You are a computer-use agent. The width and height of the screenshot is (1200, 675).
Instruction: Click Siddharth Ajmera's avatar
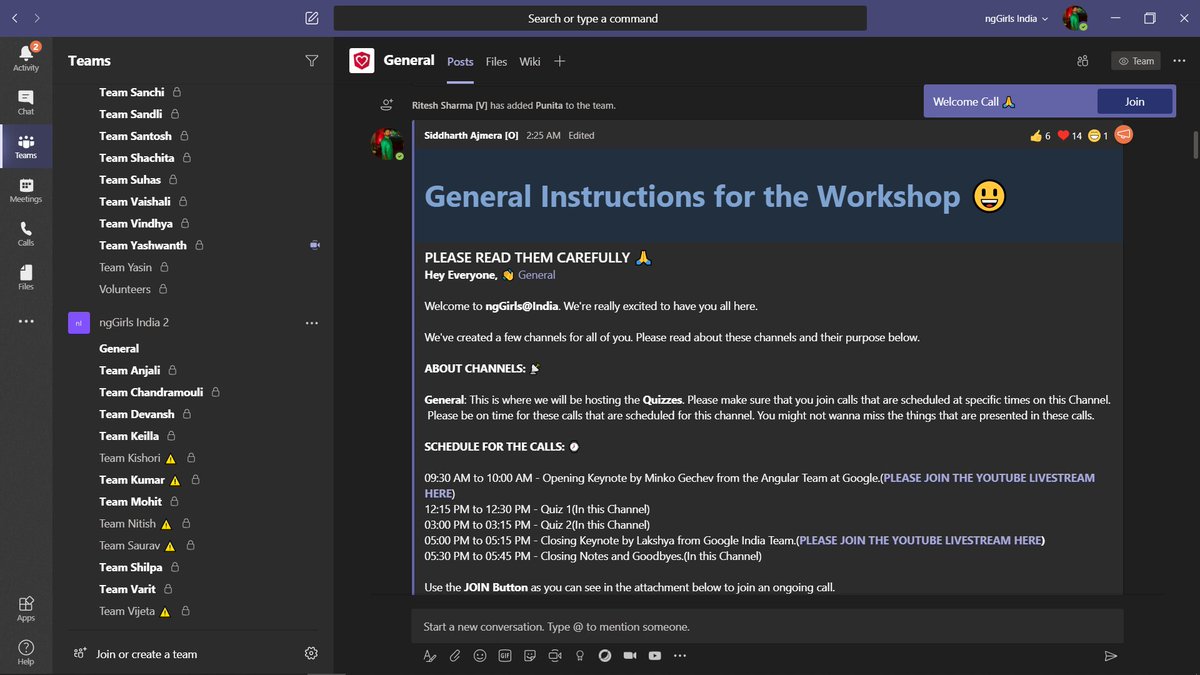tap(387, 144)
